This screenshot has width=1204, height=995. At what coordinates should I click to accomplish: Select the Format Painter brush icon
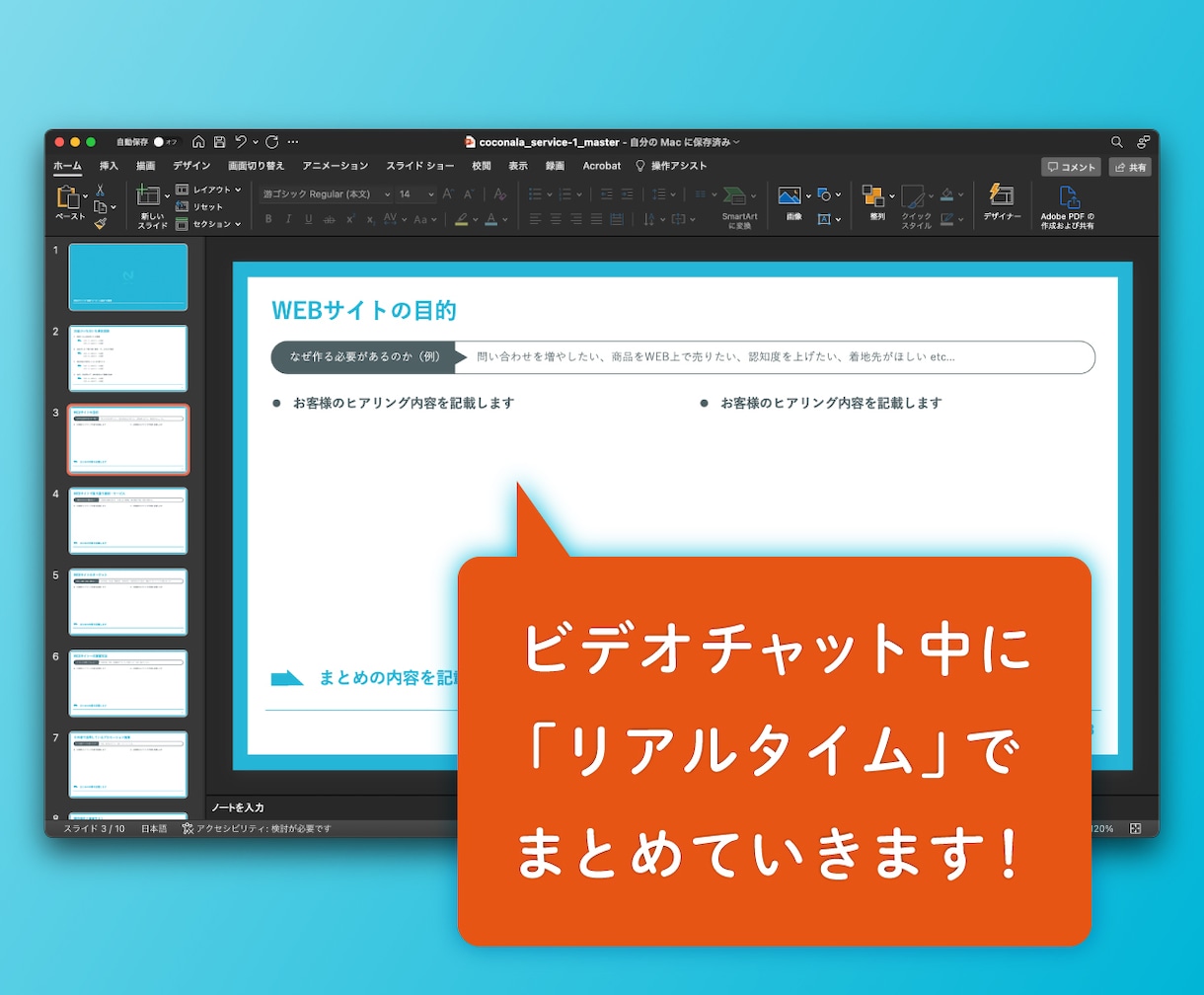tap(100, 224)
